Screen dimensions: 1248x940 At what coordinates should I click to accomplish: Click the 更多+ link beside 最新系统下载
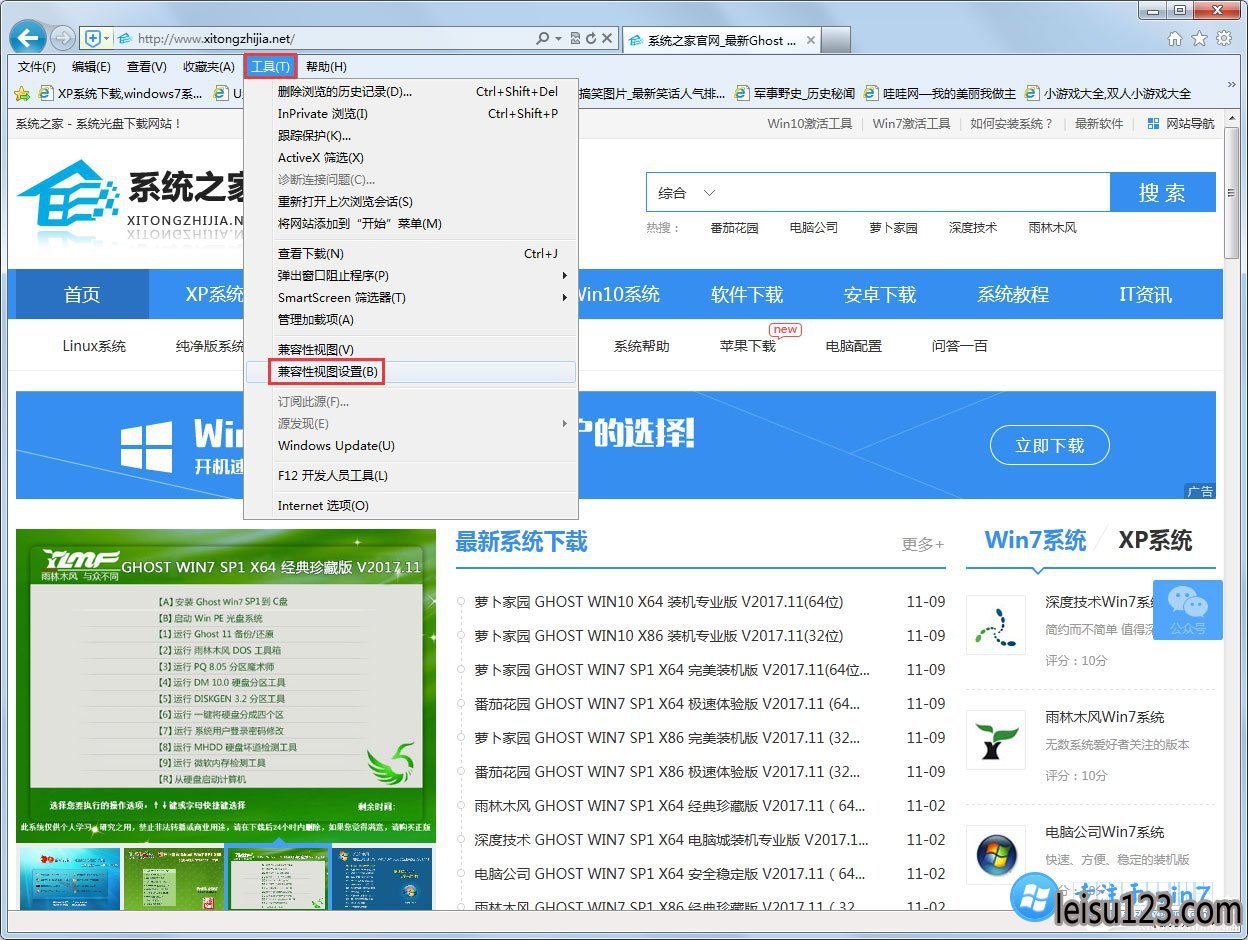[923, 544]
